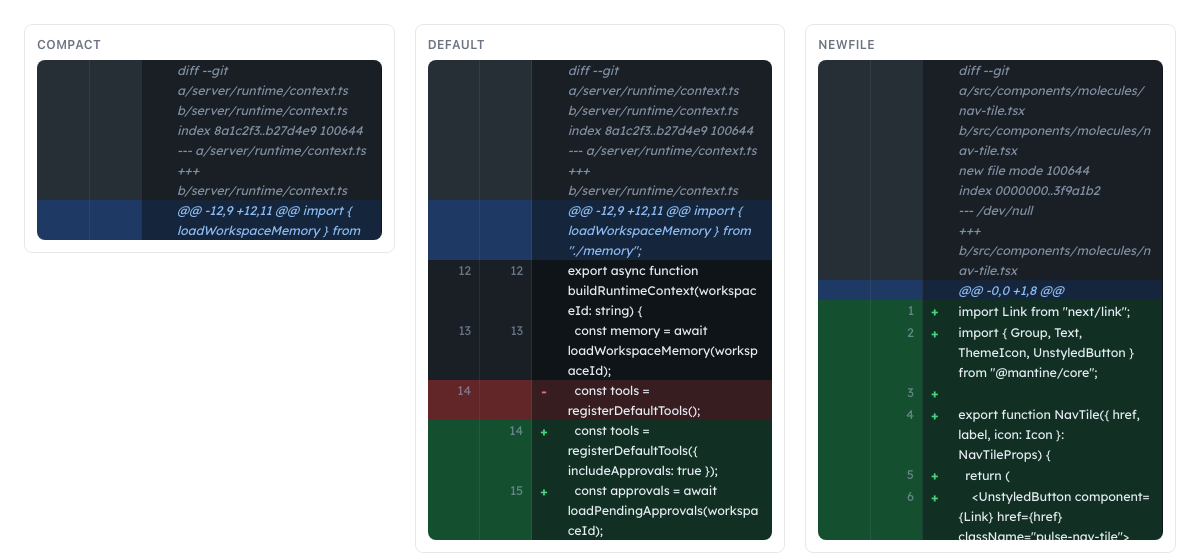Click the plus marker on empty NEWFILE line 3

pos(935,392)
